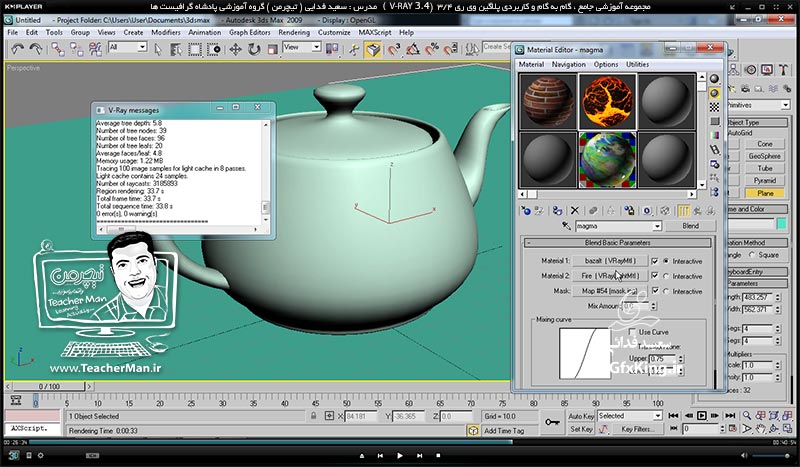Open the Rendering menu

tap(294, 32)
